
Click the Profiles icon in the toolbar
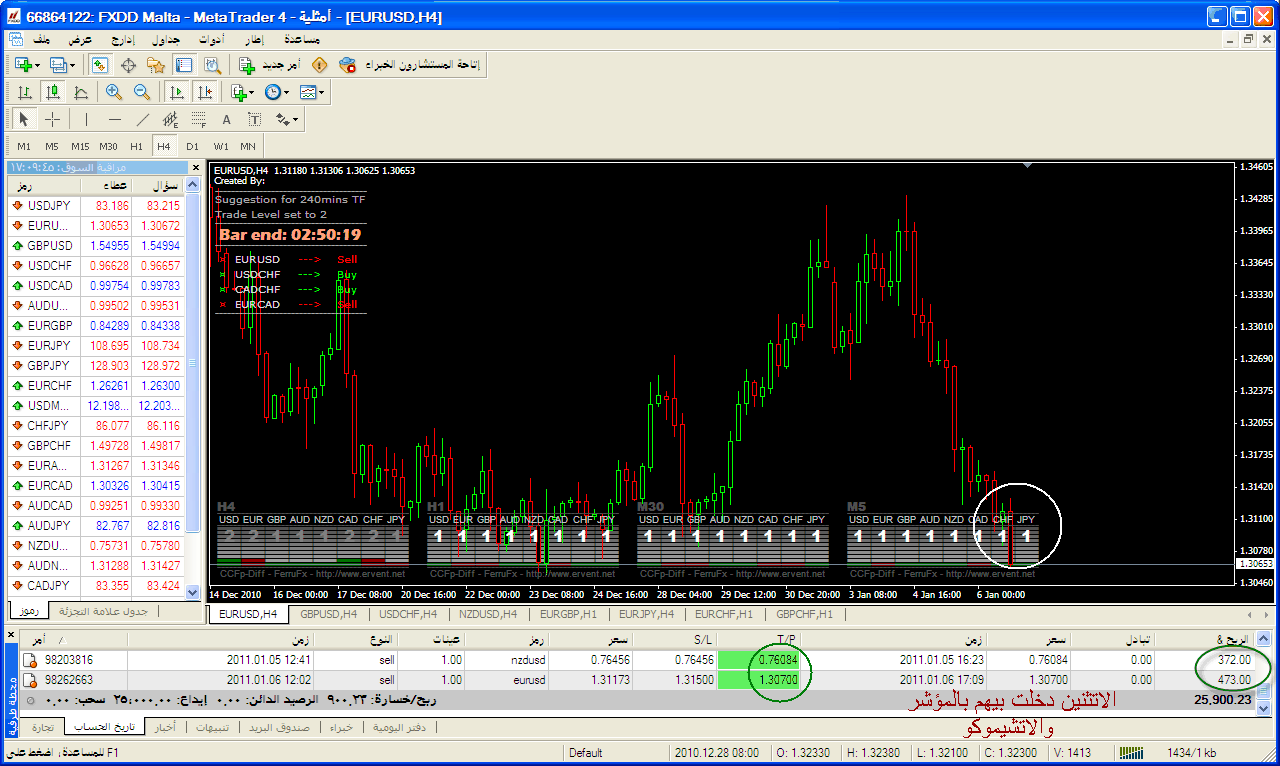click(x=58, y=65)
